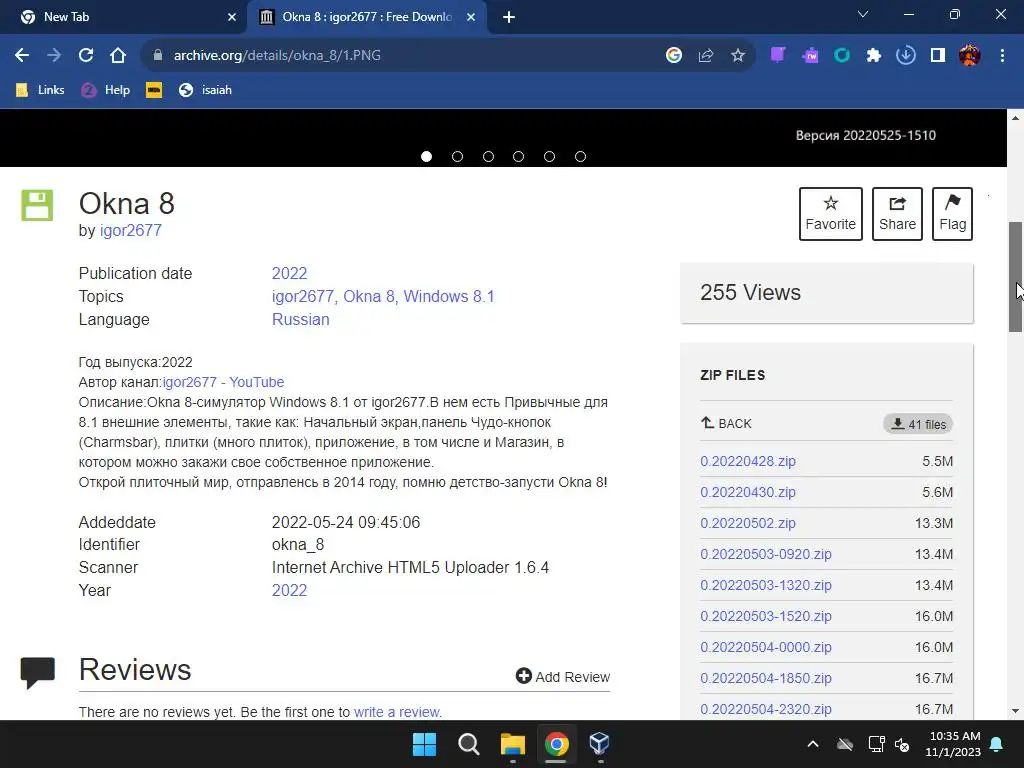Switch to the New Tab tab

point(124,17)
